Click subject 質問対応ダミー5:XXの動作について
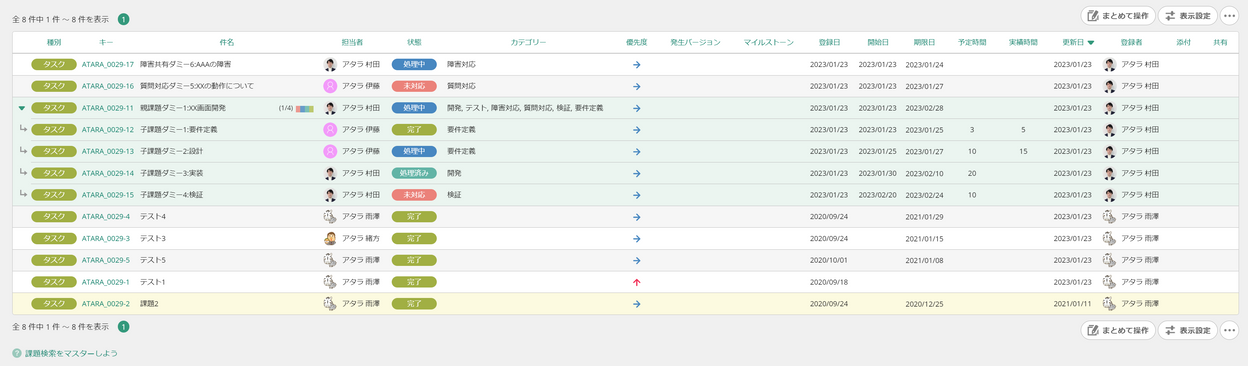Viewport: 1248px width, 366px height. pos(197,86)
